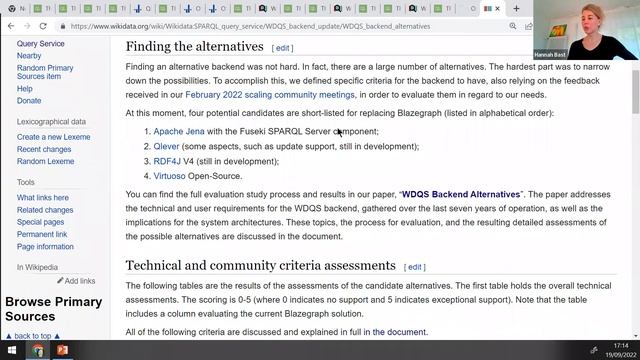Open Chrome from the taskbar
The width and height of the screenshot is (640, 360).
click(x=38, y=350)
